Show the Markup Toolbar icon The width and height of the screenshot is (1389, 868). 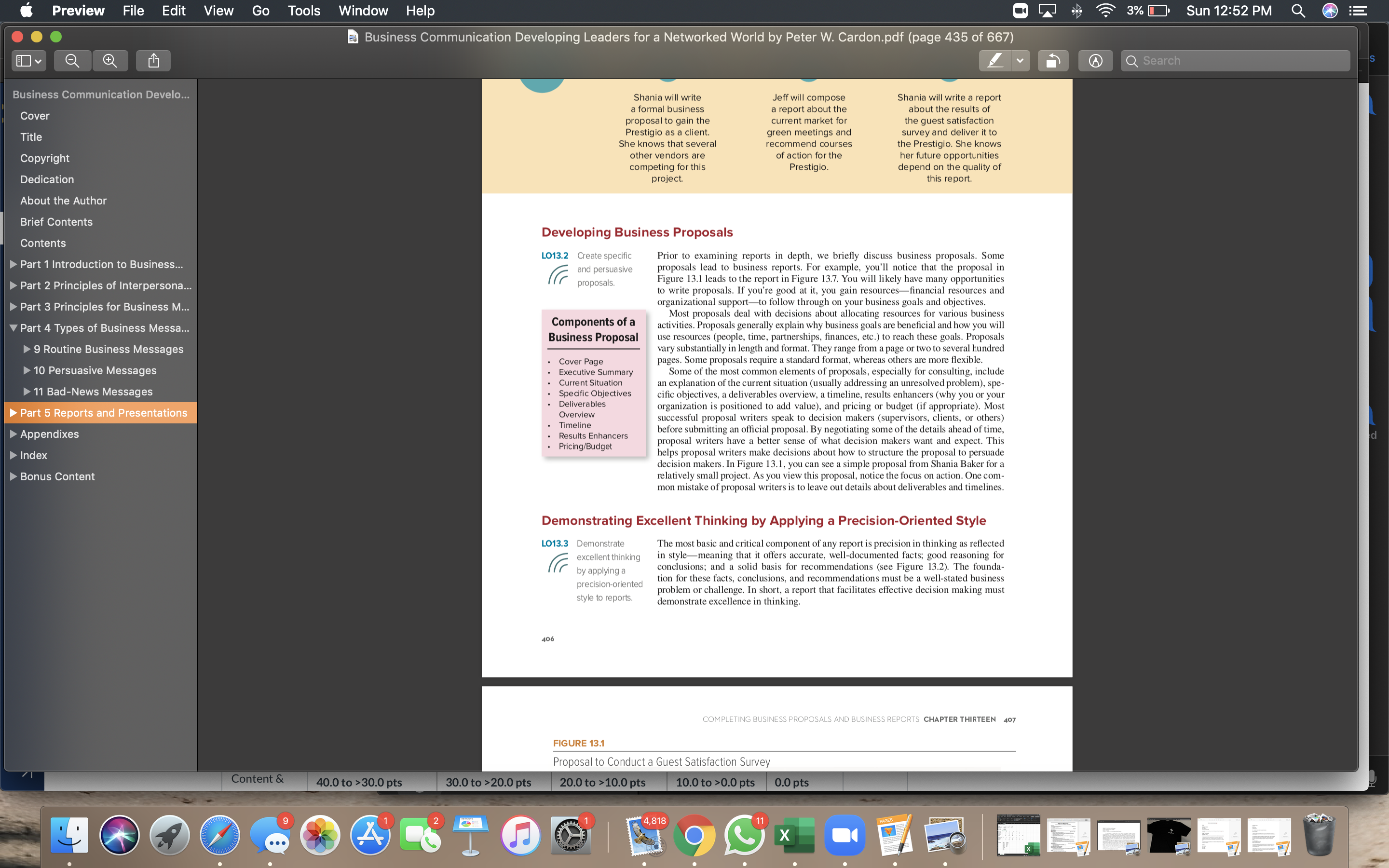tap(1095, 61)
